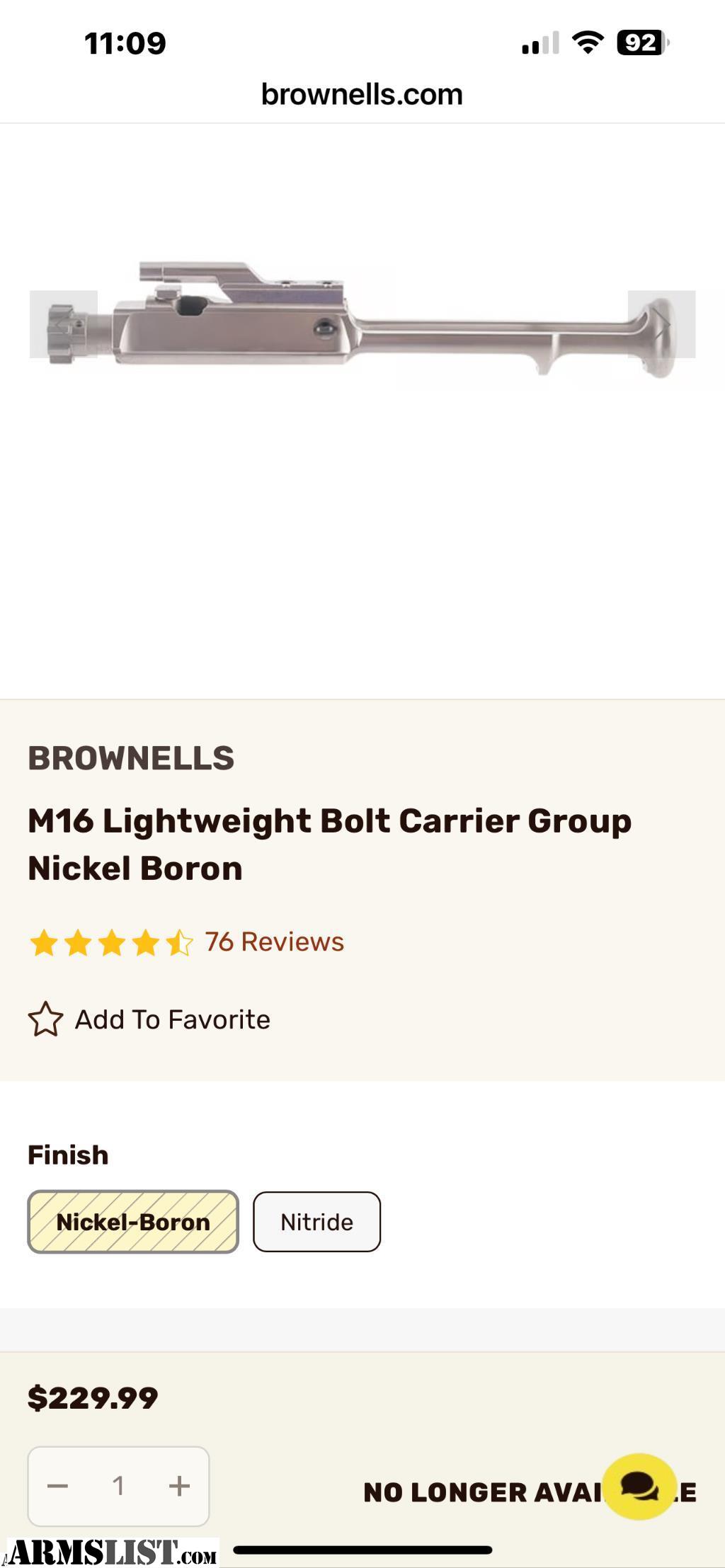The width and height of the screenshot is (725, 1568).
Task: Click the Add To Favorite text
Action: click(x=173, y=1020)
